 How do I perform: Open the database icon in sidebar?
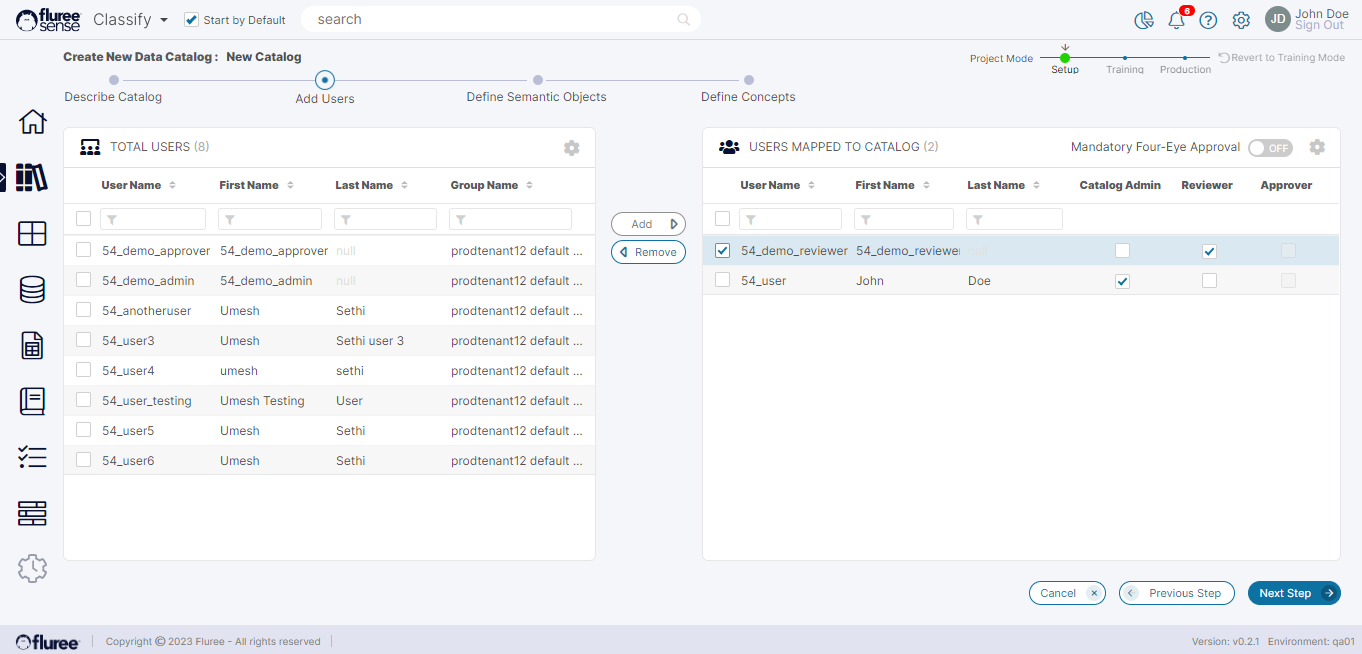[32, 290]
